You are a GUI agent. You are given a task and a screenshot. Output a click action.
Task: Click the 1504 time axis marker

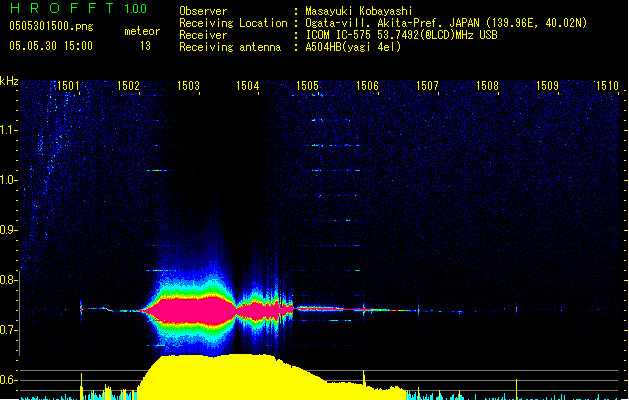[x=248, y=86]
